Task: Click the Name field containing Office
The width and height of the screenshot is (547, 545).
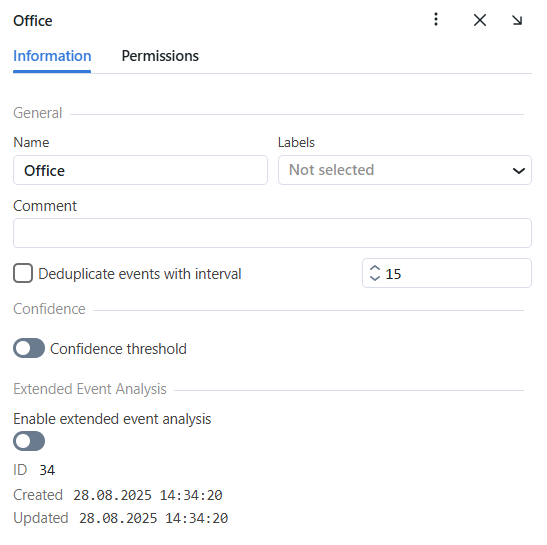Action: (140, 170)
